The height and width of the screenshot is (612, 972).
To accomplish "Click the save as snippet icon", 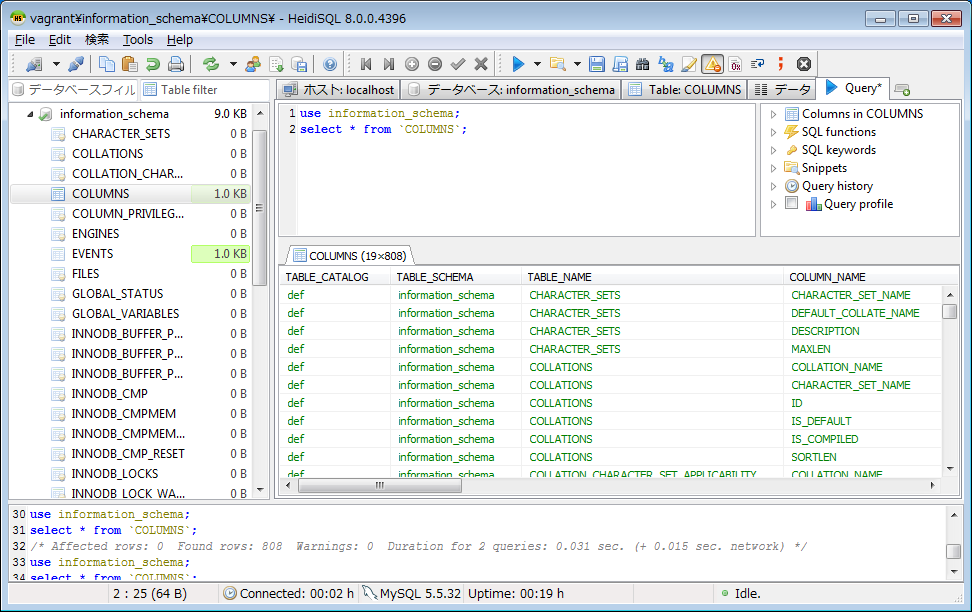I will point(620,64).
